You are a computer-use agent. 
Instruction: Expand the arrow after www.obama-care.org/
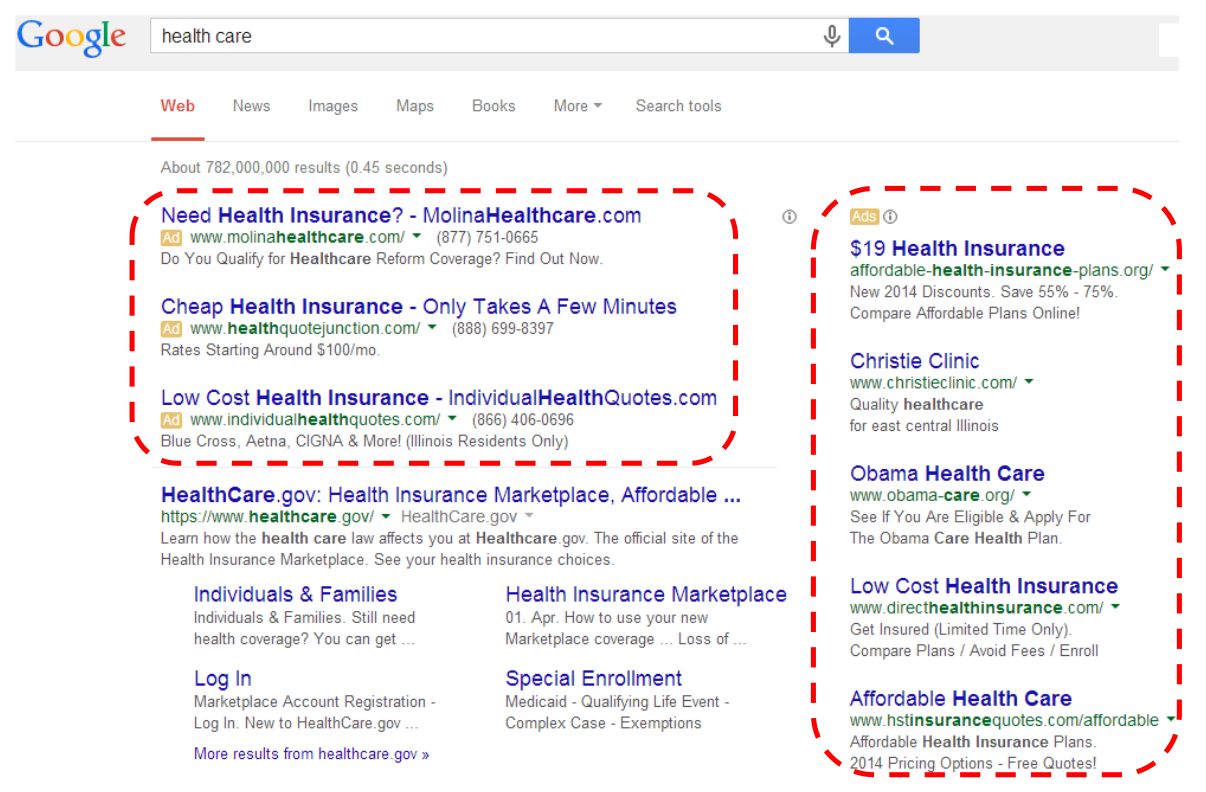pyautogui.click(x=1026, y=495)
